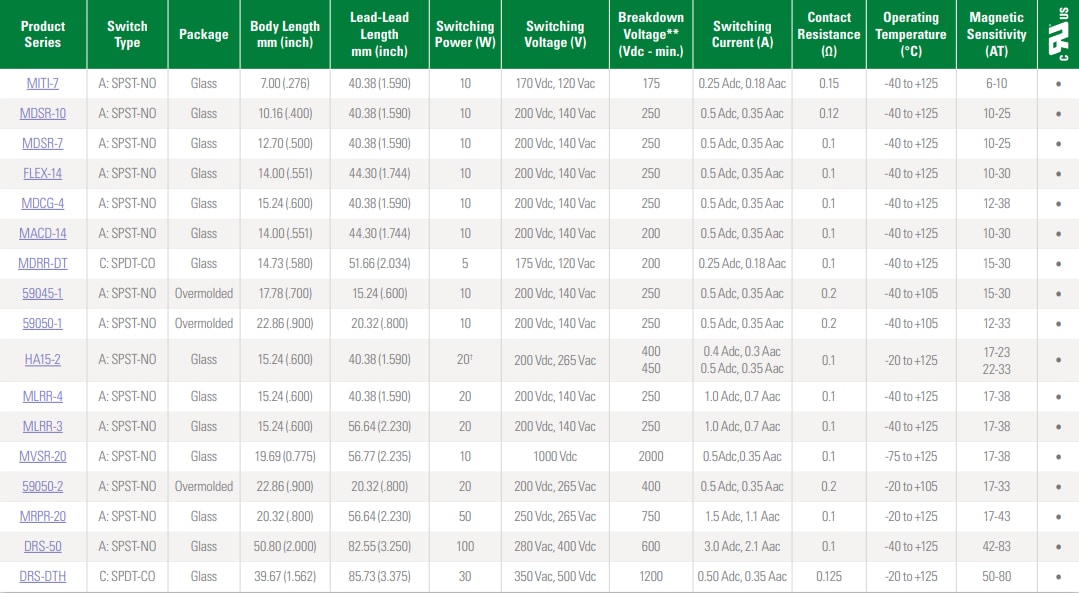Open the MITI-7 product series link

pyautogui.click(x=42, y=84)
